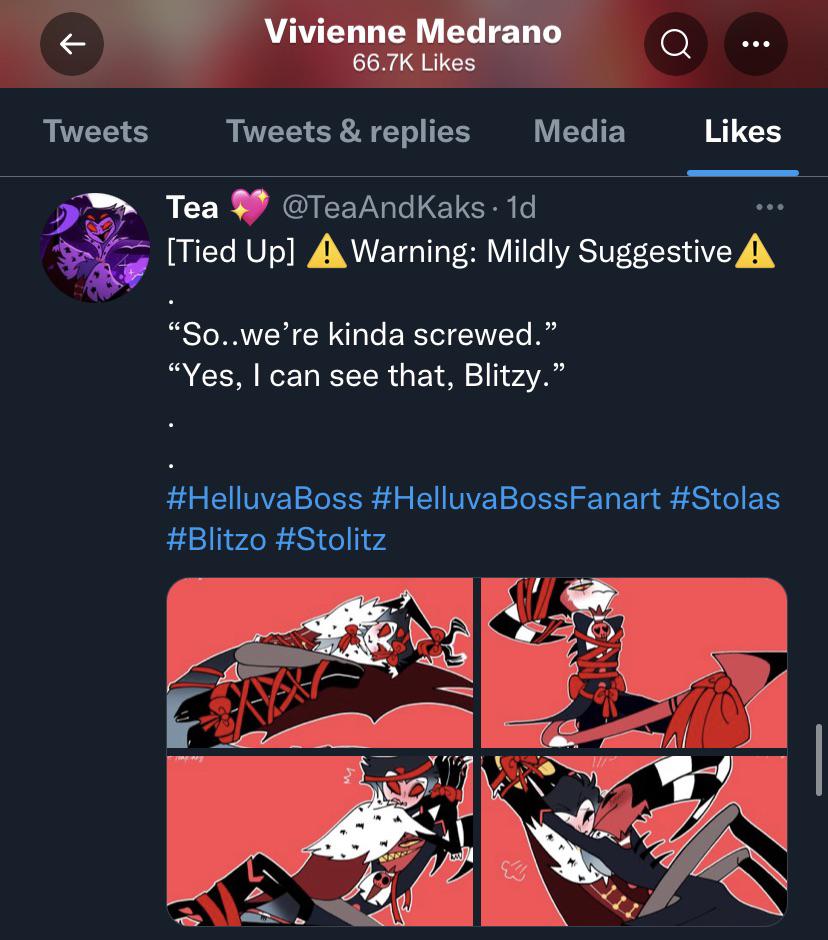Viewport: 828px width, 940px height.
Task: Open the top-right artwork image
Action: (634, 662)
